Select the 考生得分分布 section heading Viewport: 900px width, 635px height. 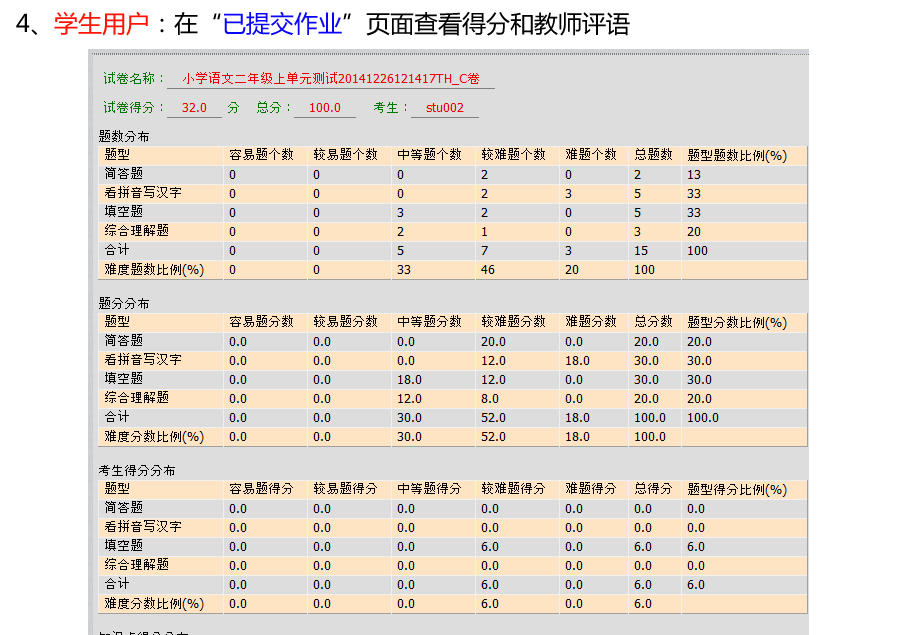pyautogui.click(x=137, y=470)
